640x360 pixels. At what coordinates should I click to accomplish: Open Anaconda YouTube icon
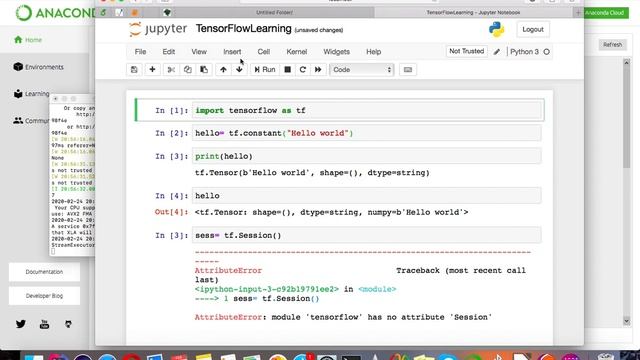click(44, 324)
